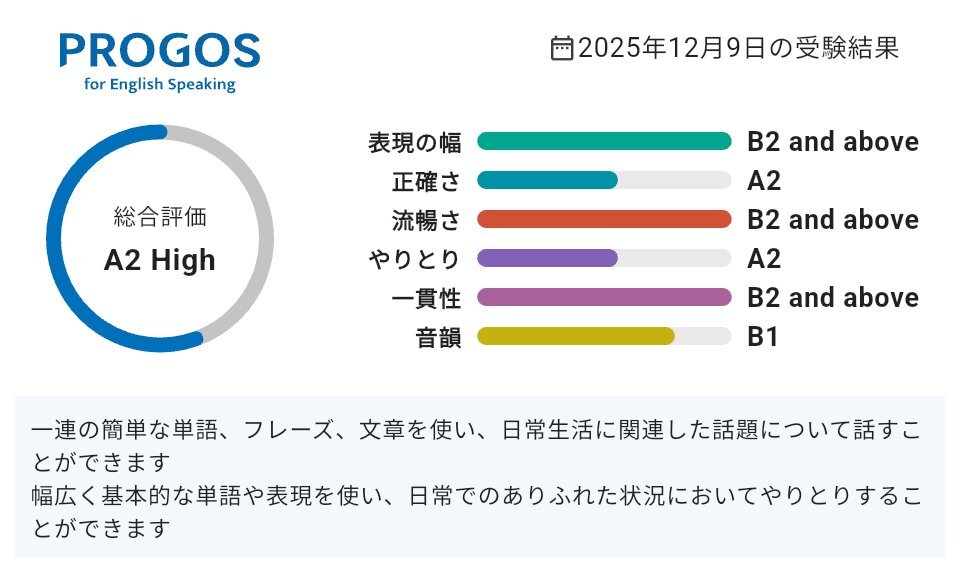Image resolution: width=960 pixels, height=573 pixels.
Task: Select the 流暢さ category label
Action: (427, 220)
